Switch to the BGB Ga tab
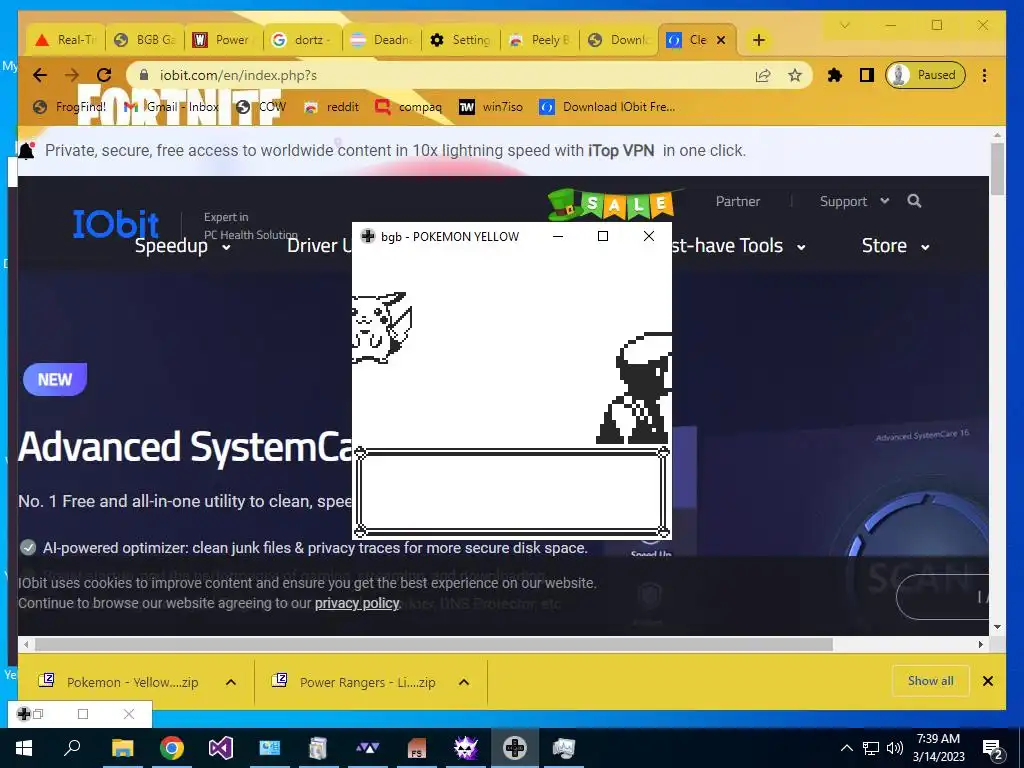Screen dimensions: 1024x768 [144, 40]
